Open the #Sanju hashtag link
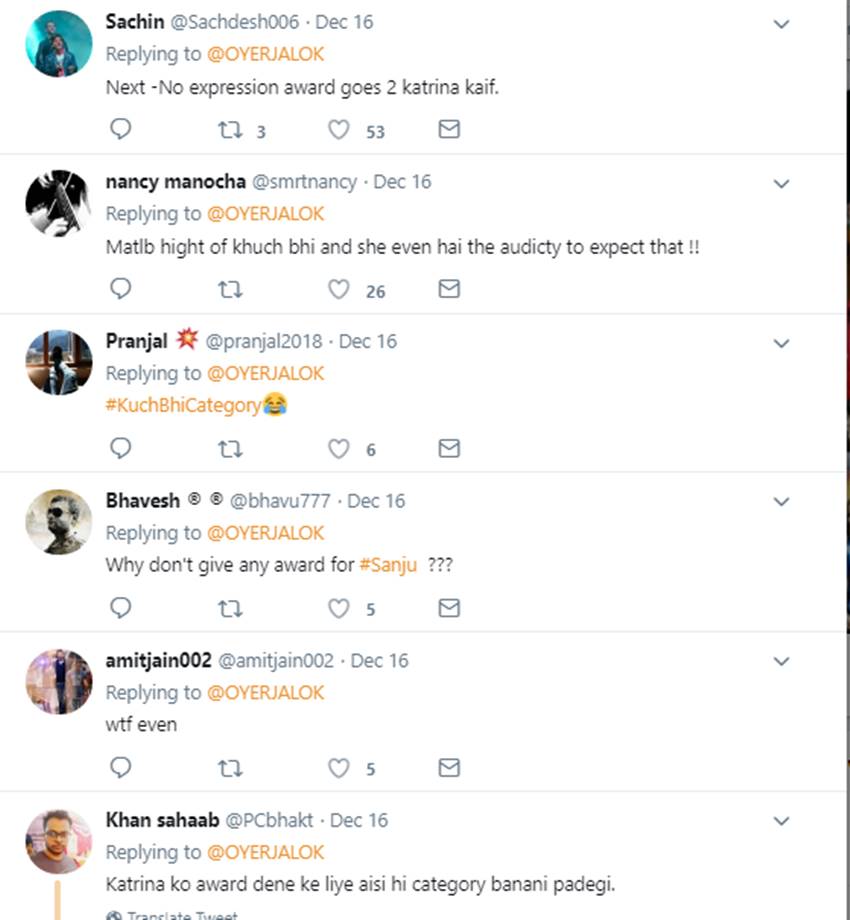This screenshot has width=850, height=920. tap(388, 565)
